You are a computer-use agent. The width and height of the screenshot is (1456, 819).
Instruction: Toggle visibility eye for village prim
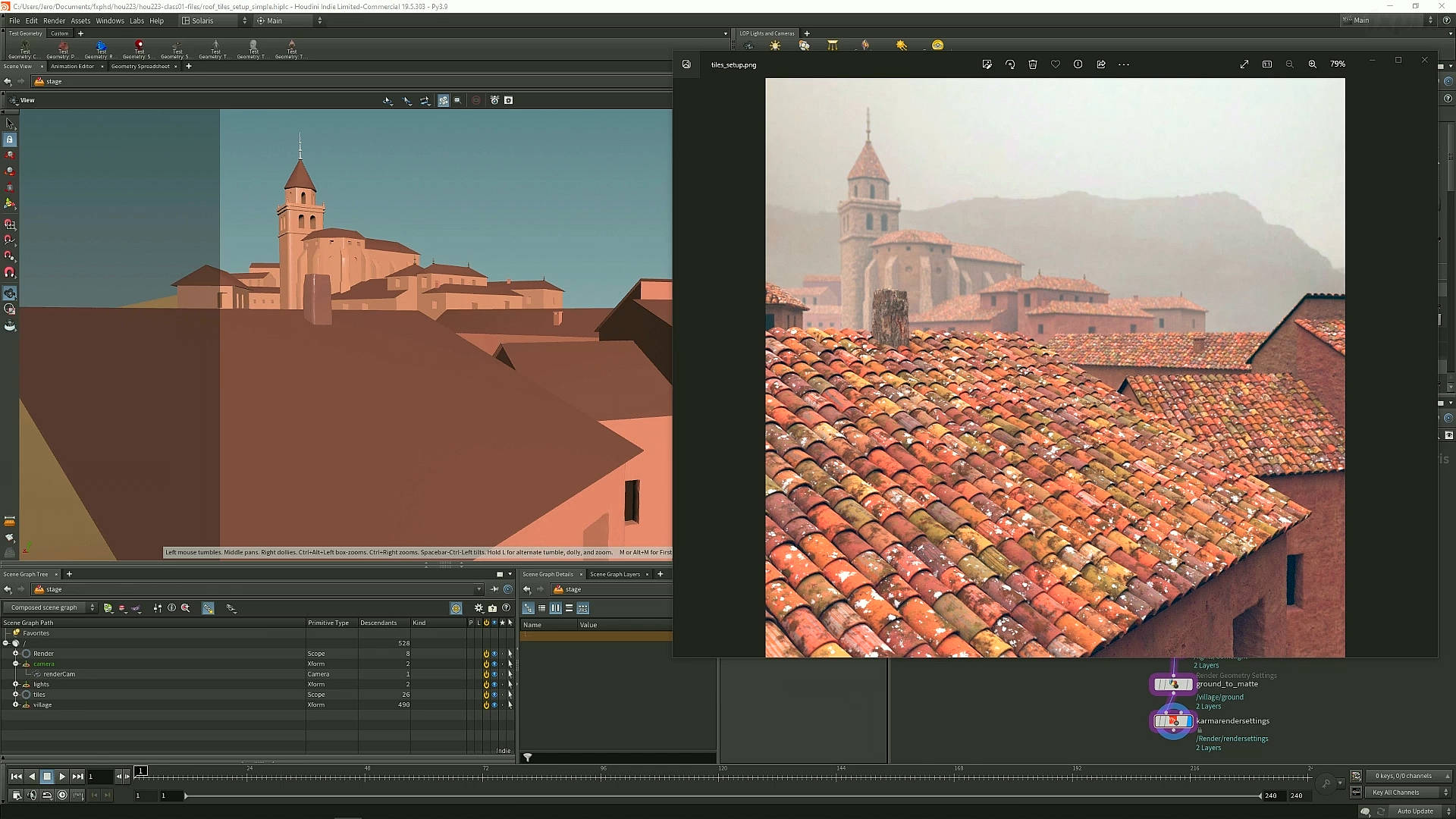point(494,705)
